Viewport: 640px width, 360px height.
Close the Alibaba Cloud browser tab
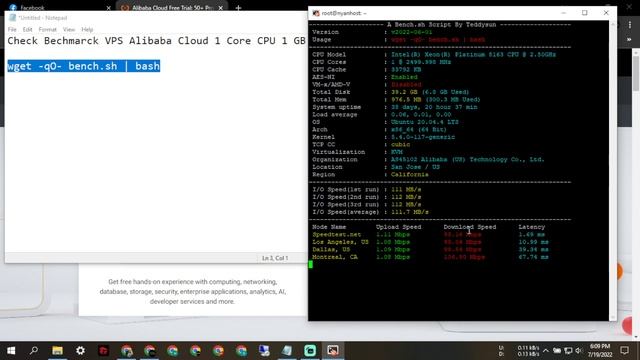point(220,8)
